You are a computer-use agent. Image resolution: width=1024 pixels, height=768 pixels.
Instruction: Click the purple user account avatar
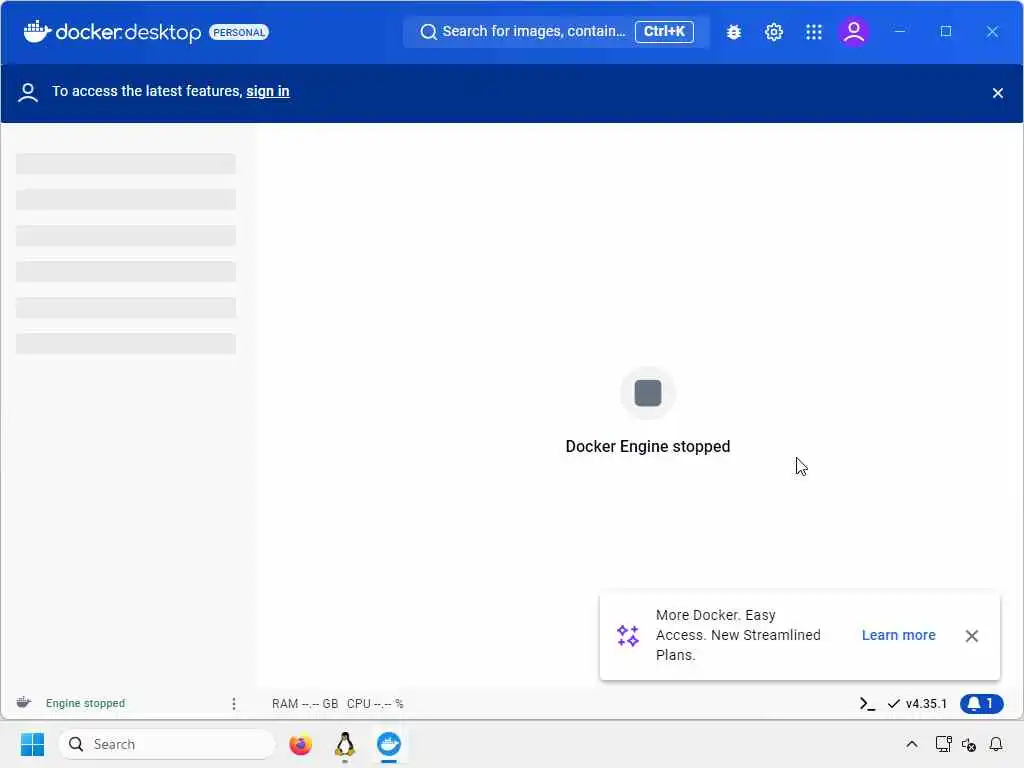[854, 31]
